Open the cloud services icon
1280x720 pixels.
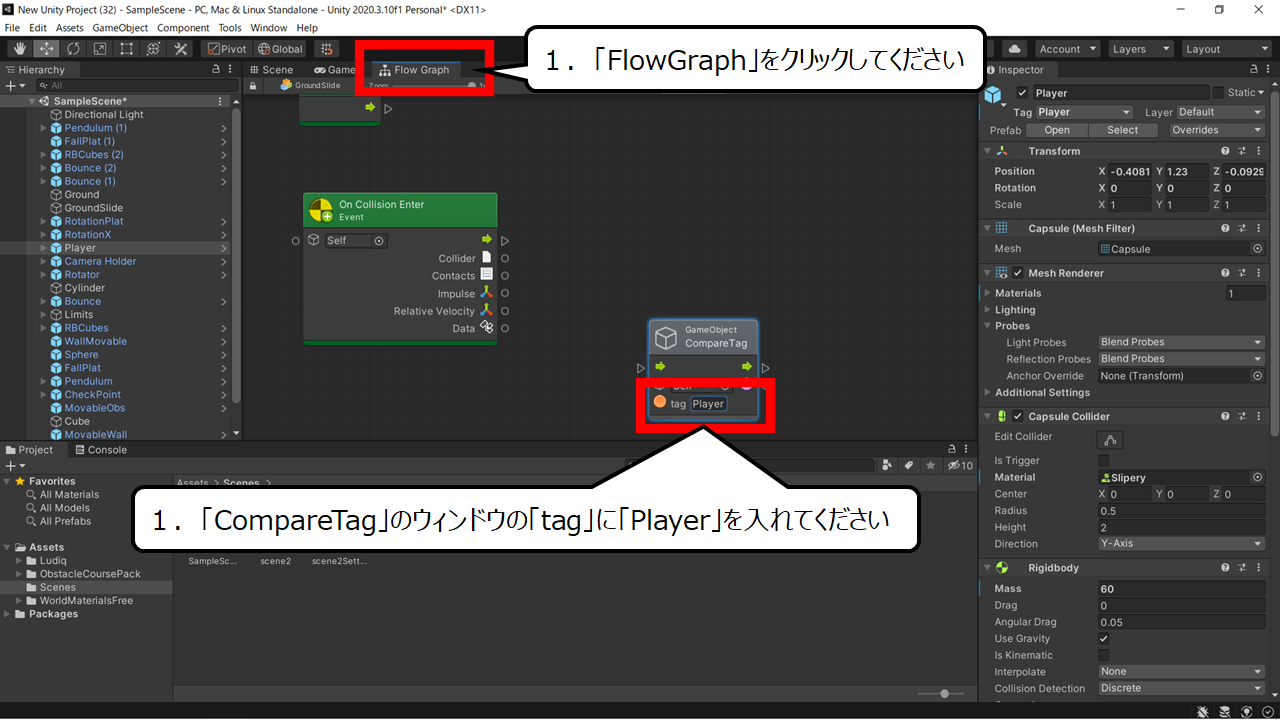[x=1014, y=49]
